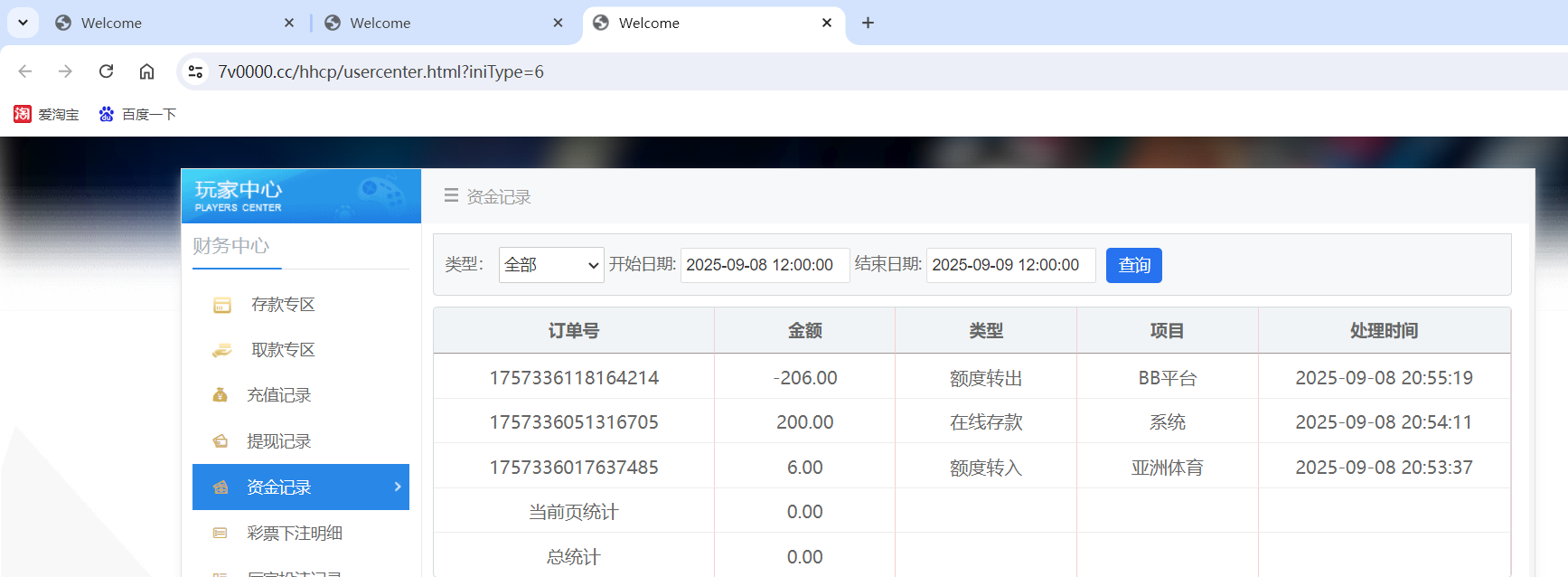Open site info icon in address bar
The height and width of the screenshot is (577, 1568).
pyautogui.click(x=195, y=71)
